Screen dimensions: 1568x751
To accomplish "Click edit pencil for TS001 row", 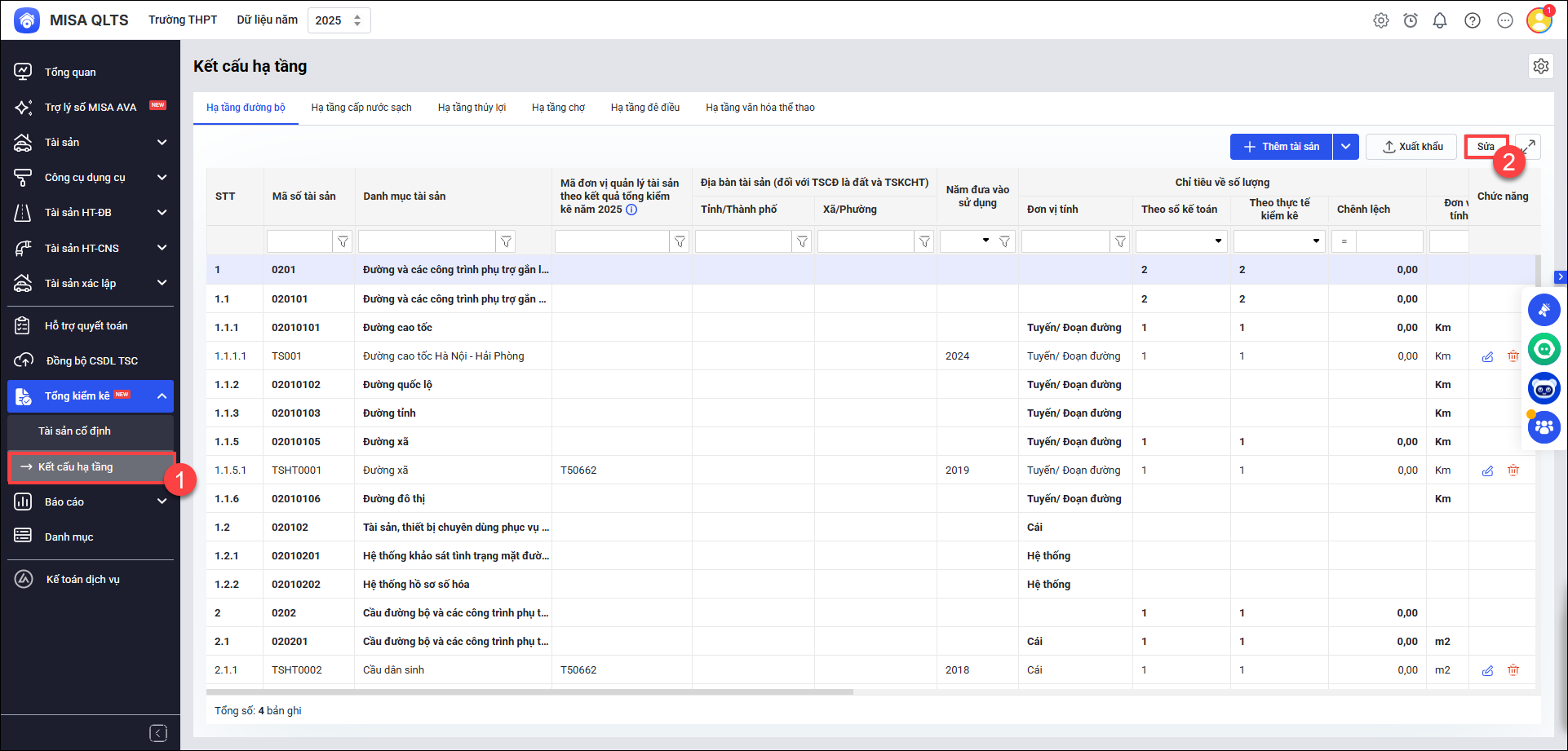I will (1487, 356).
